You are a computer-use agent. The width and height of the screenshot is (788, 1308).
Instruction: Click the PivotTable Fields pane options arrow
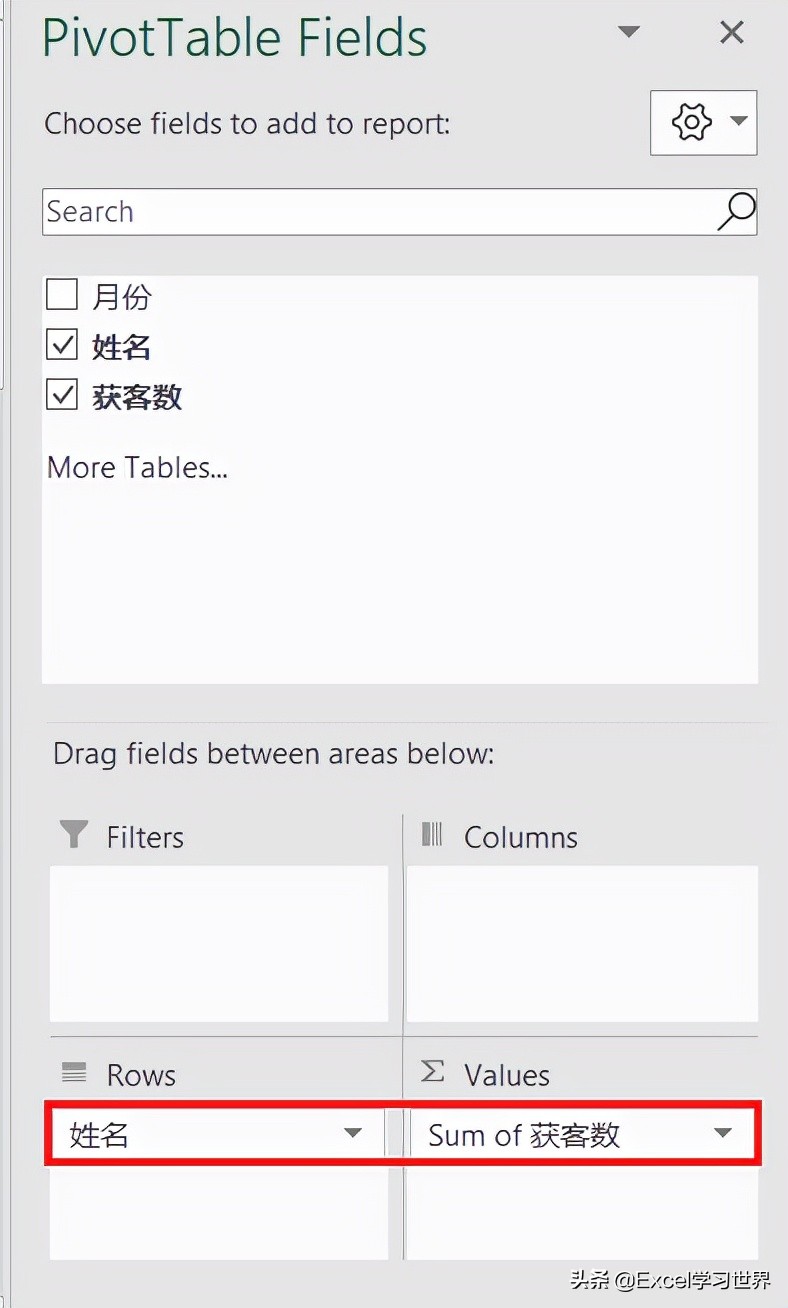(x=628, y=33)
